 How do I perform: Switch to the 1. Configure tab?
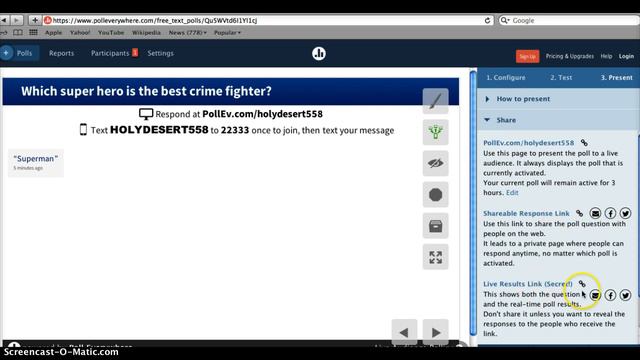click(x=506, y=78)
